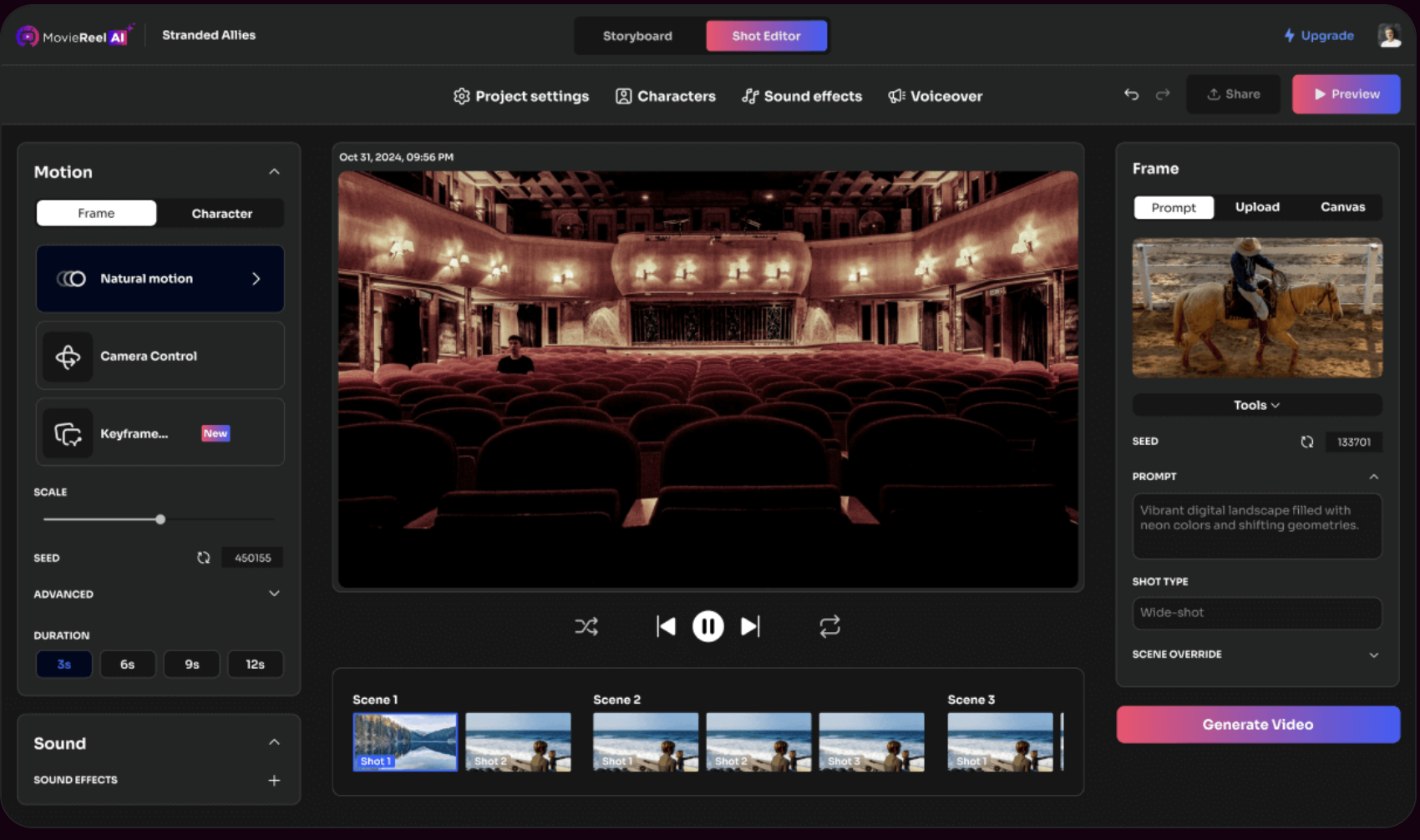The image size is (1420, 840).
Task: Add a new sound effect
Action: [274, 780]
